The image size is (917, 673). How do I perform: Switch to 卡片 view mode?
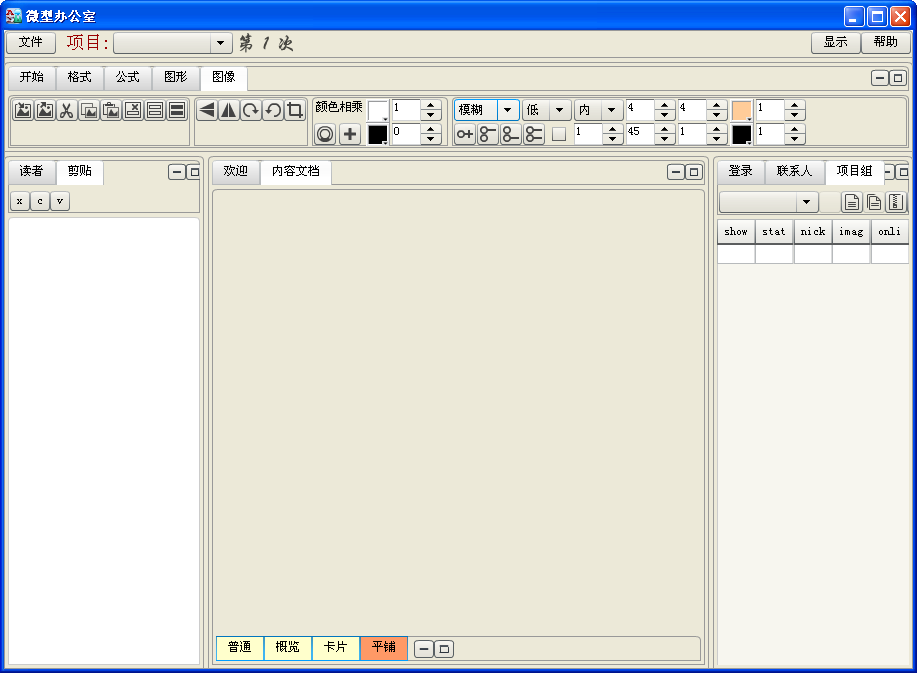pyautogui.click(x=336, y=647)
